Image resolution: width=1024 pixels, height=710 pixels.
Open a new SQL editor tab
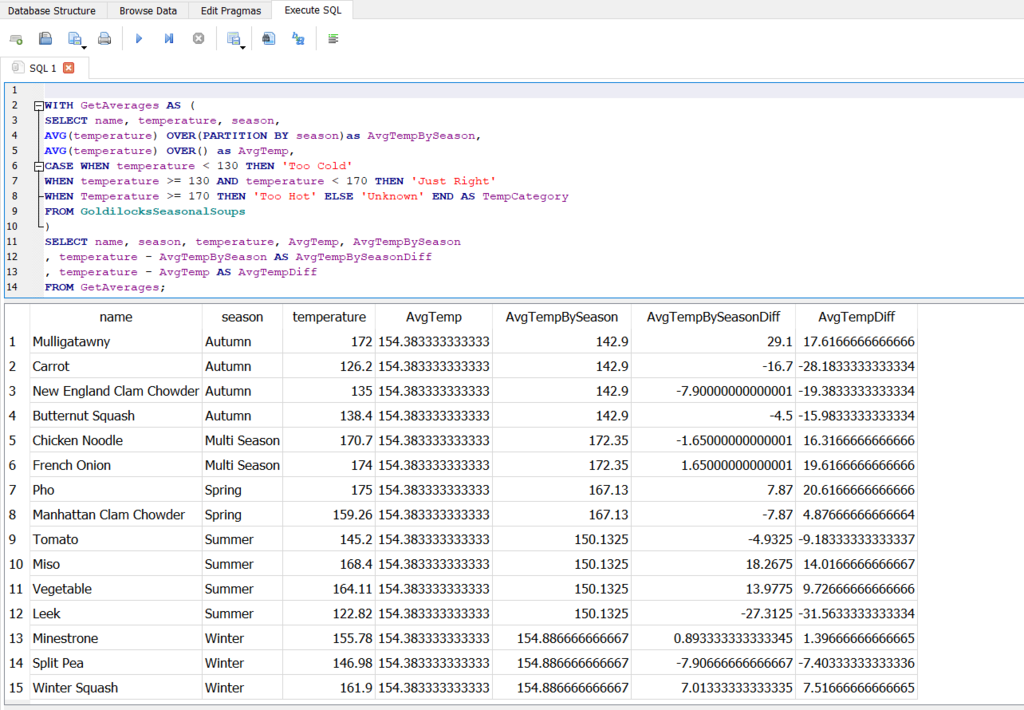click(x=16, y=38)
